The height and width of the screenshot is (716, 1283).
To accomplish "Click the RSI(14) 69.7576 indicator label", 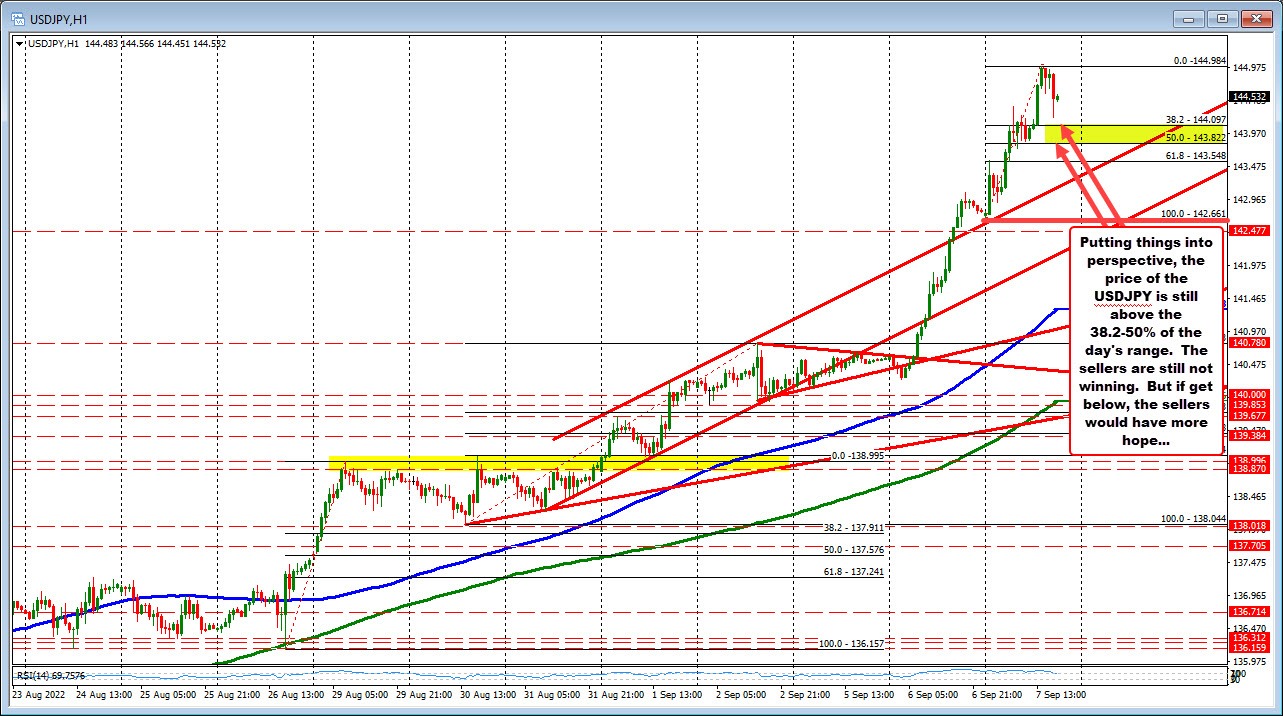I will pyautogui.click(x=49, y=675).
